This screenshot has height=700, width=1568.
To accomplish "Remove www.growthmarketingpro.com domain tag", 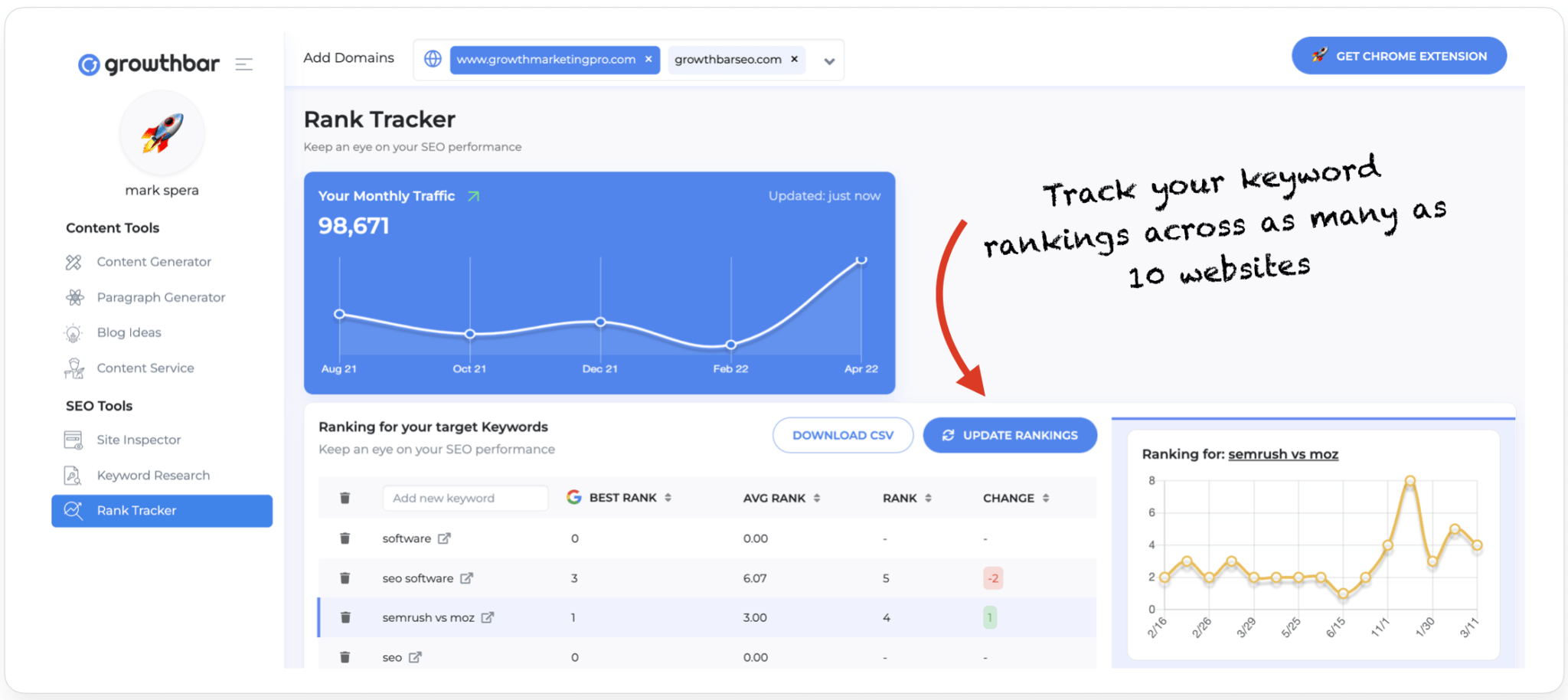I will point(648,59).
